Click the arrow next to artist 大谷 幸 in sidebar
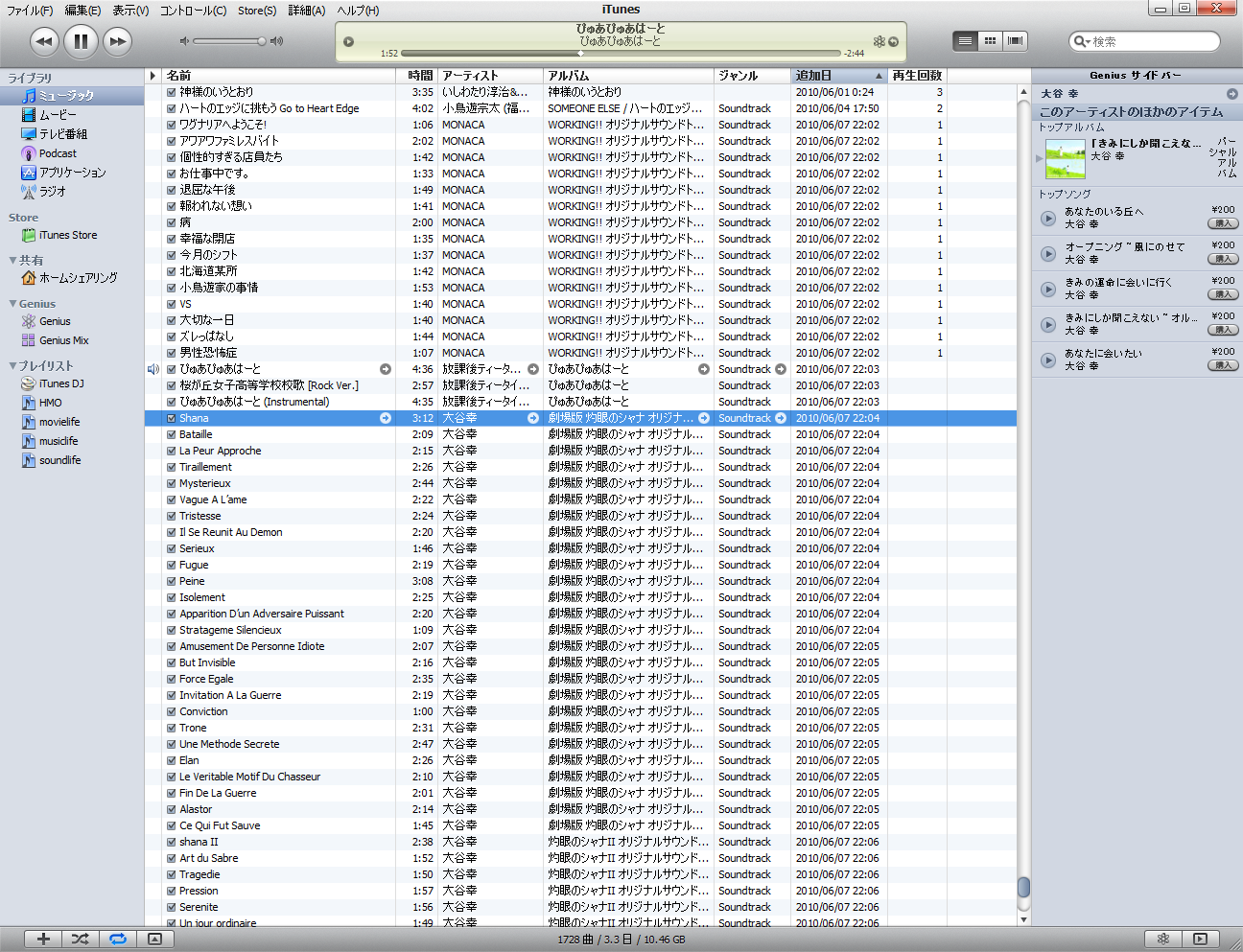 point(1231,94)
